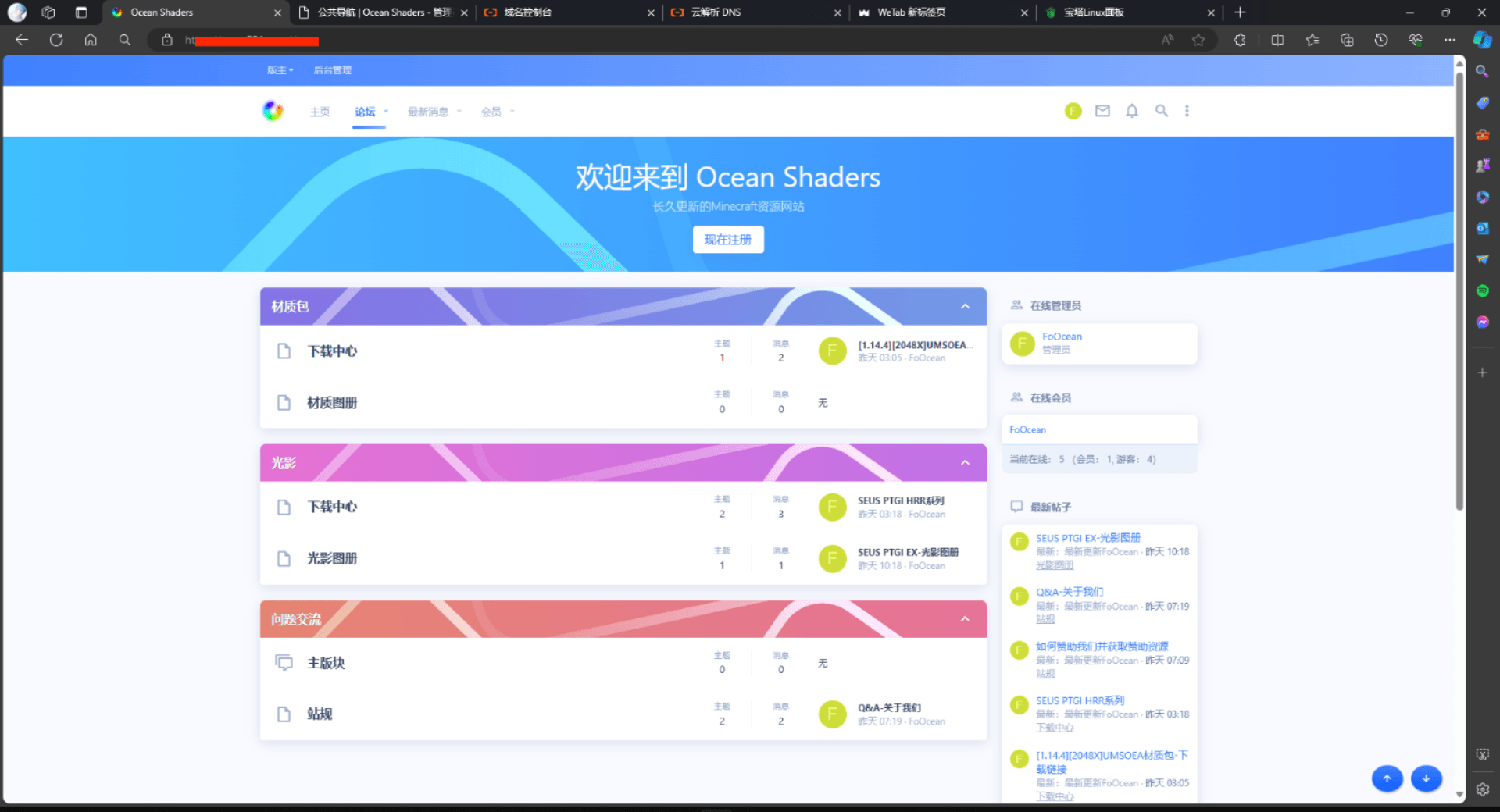Expand the 版主 dropdown menu
This screenshot has height=812, width=1500.
pyautogui.click(x=280, y=70)
